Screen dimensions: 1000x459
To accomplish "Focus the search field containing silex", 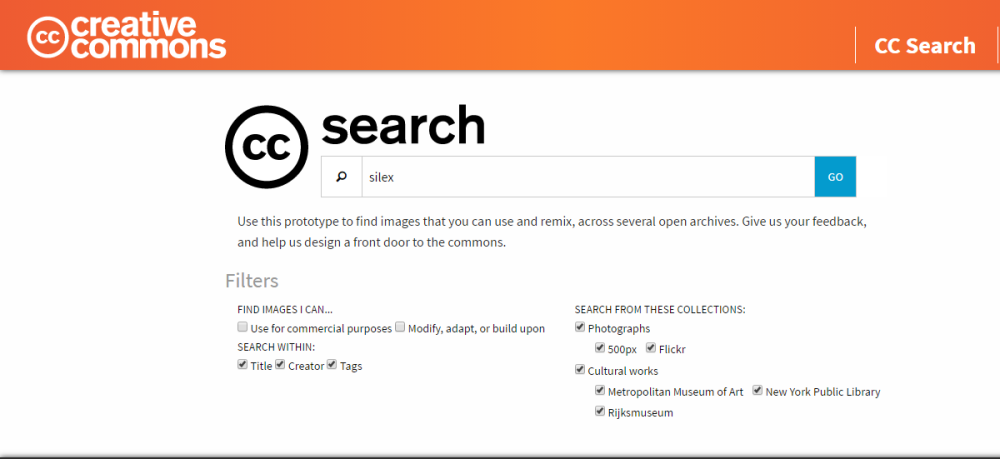I will pos(588,177).
